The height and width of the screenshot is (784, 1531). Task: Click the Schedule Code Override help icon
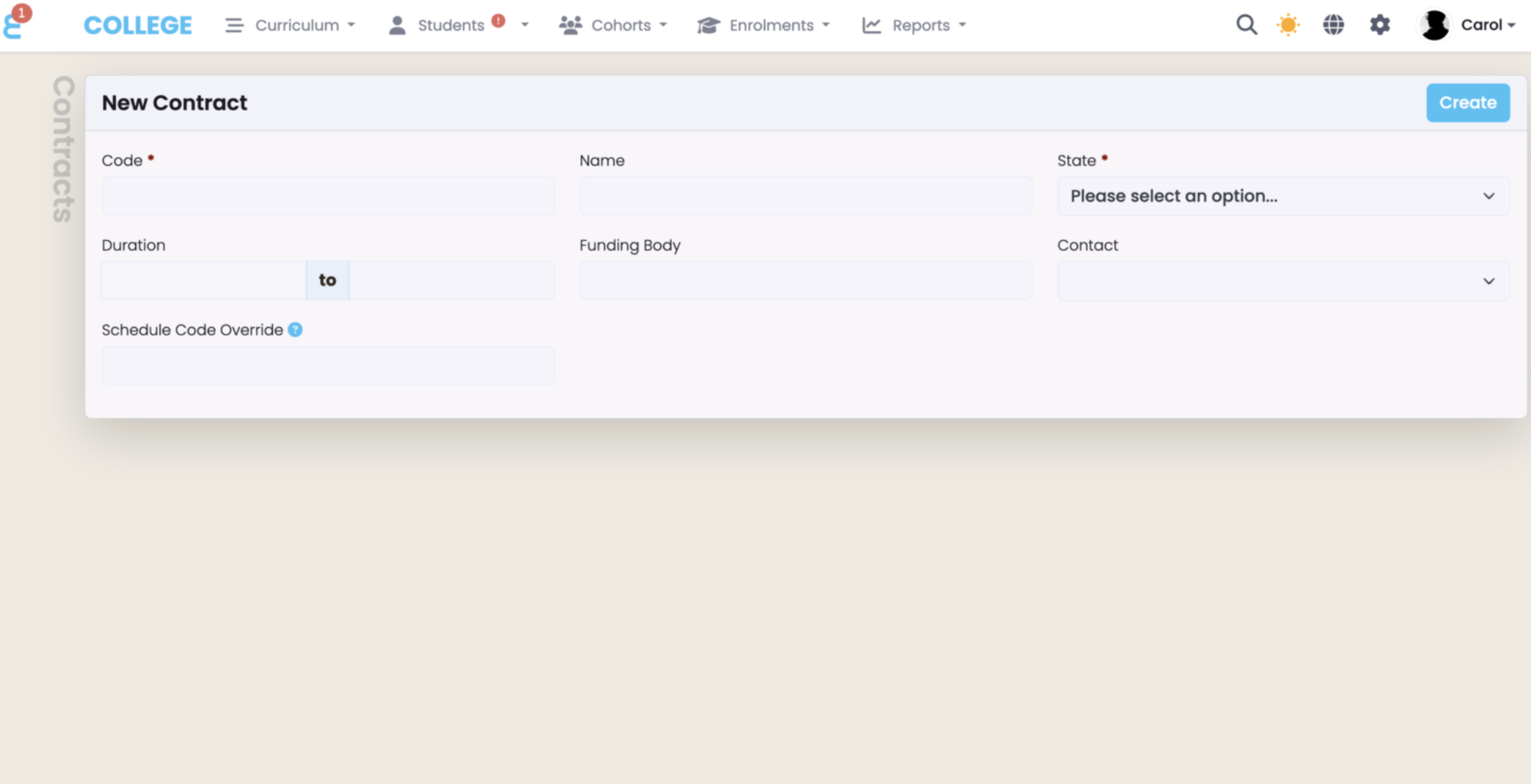tap(295, 329)
